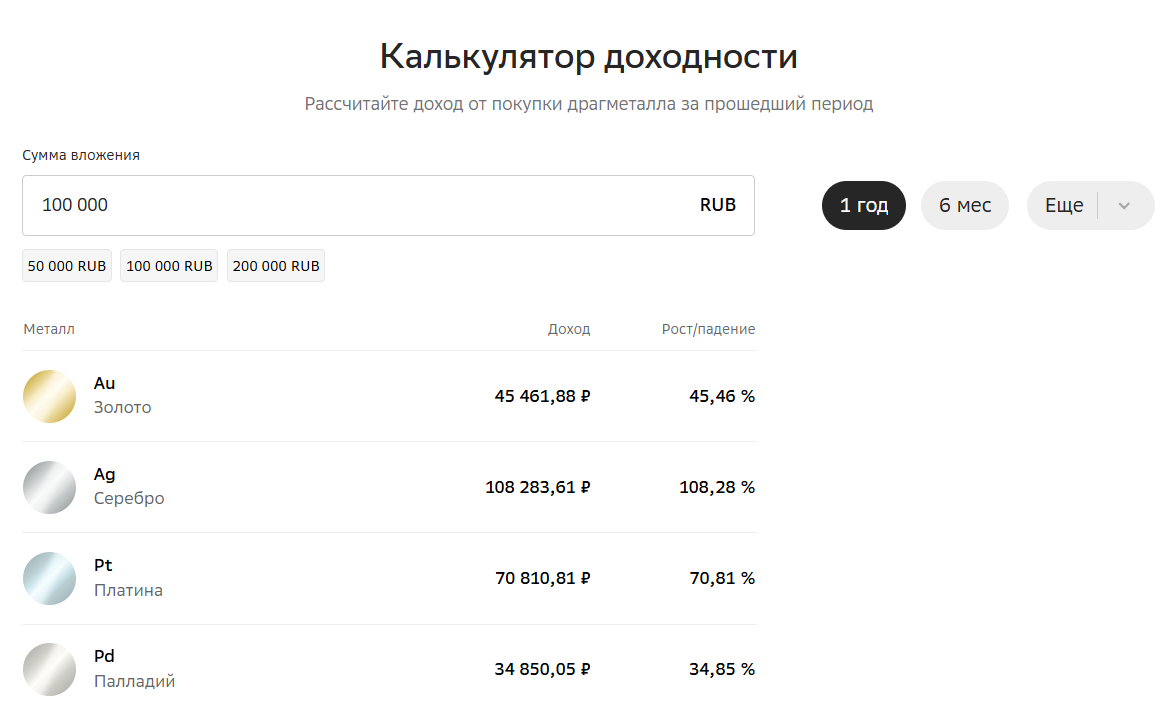Click the chevron arrow next to Еще
Viewport: 1170px width, 726px height.
[x=1124, y=206]
